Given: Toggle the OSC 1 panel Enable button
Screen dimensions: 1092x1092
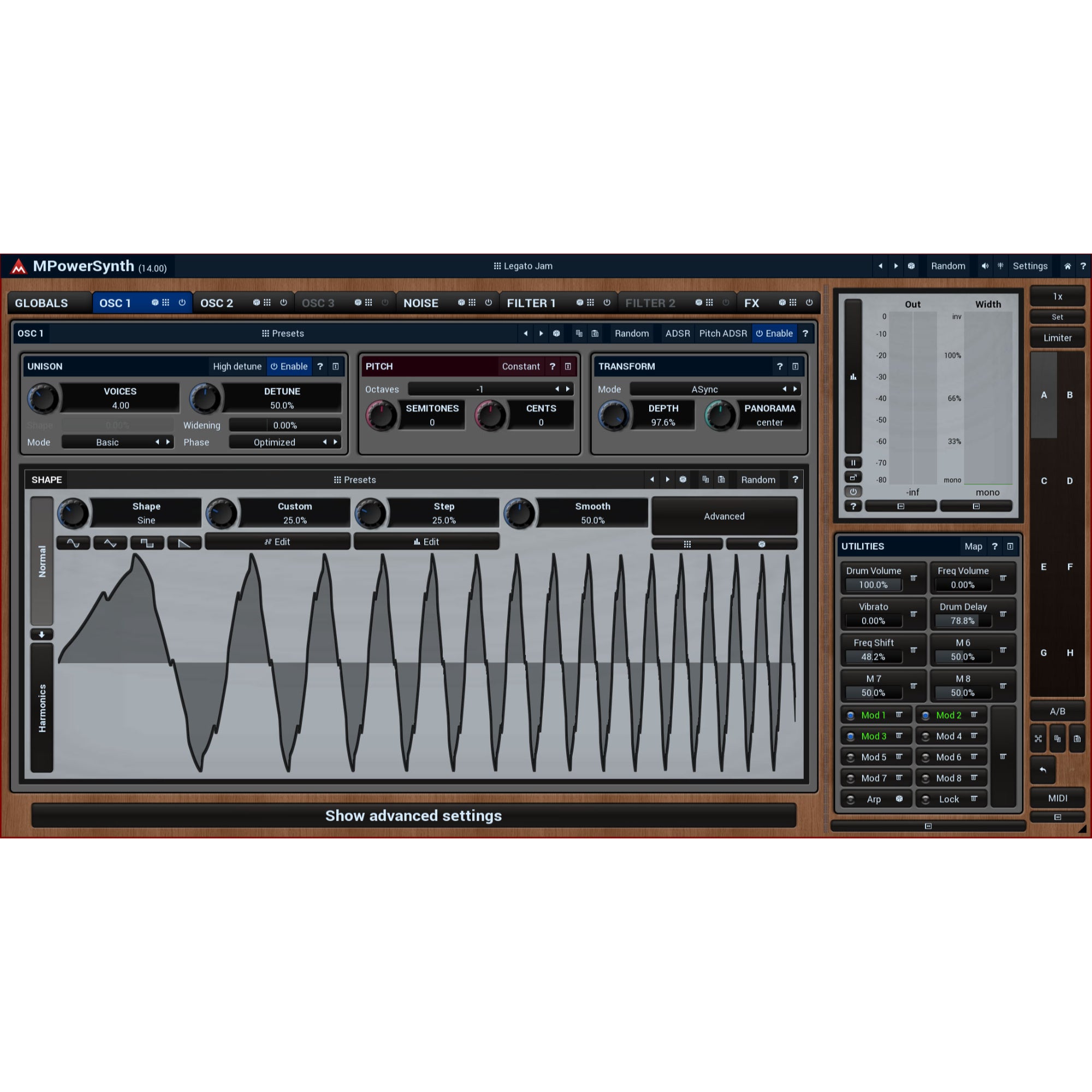Looking at the screenshot, I should click(774, 334).
